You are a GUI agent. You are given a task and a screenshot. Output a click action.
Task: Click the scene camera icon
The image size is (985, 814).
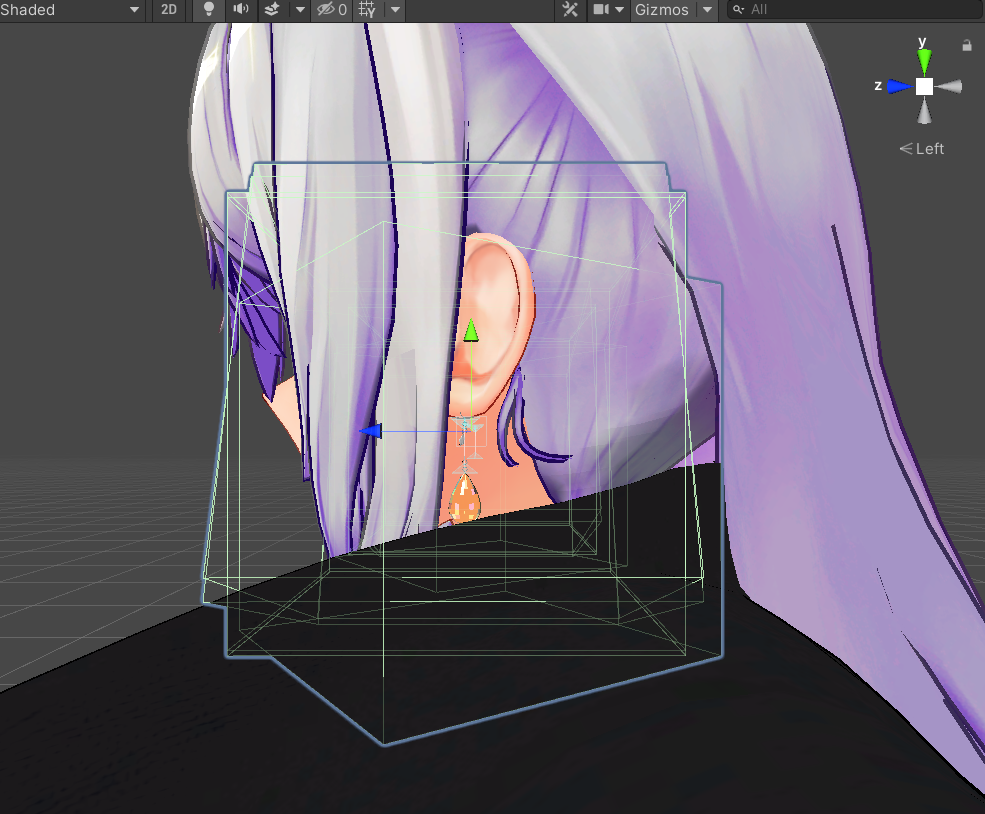[601, 9]
